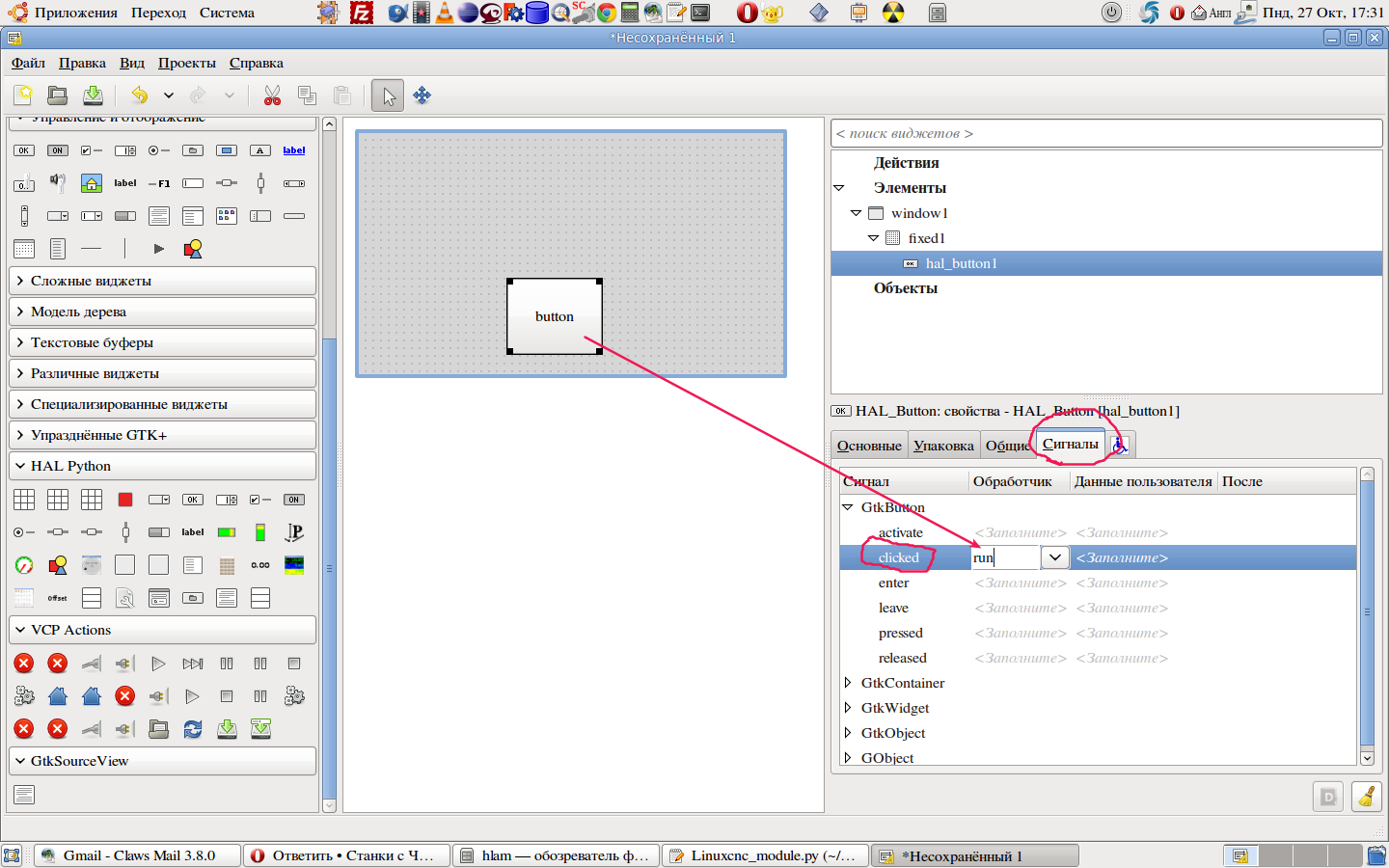Choose the HAL gauge meter widget

tap(24, 565)
